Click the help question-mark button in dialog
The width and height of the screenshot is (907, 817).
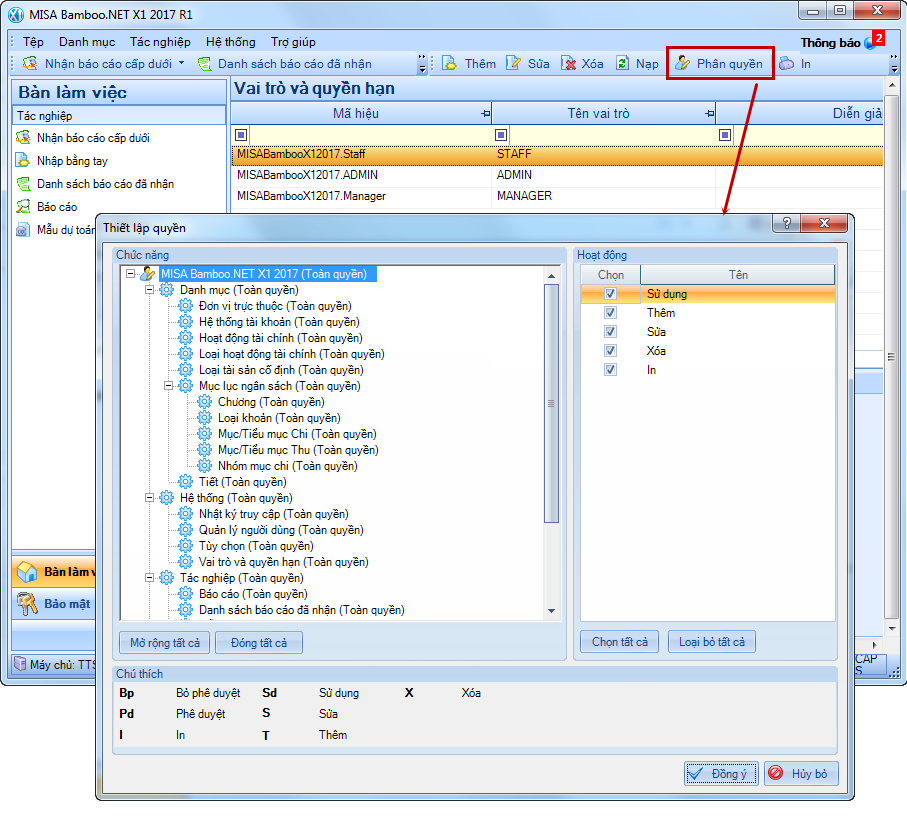tap(787, 223)
